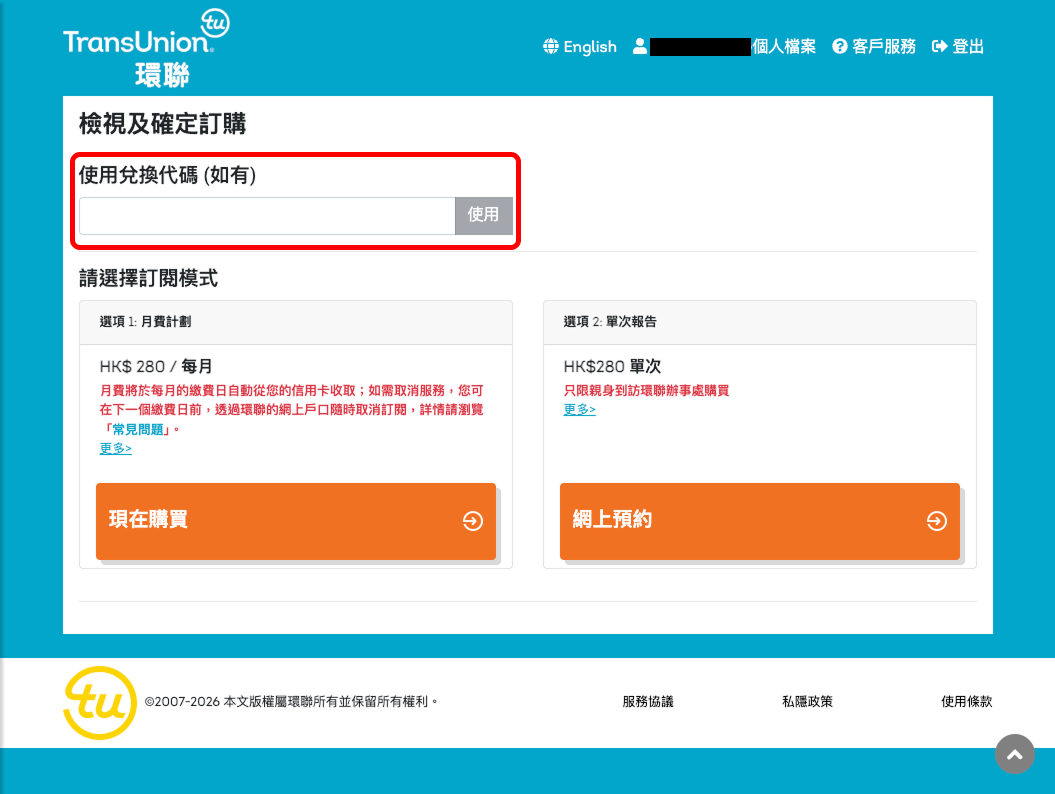
Task: Click the 只限親身到訪環聯辦事處購買 notice
Action: [x=647, y=390]
